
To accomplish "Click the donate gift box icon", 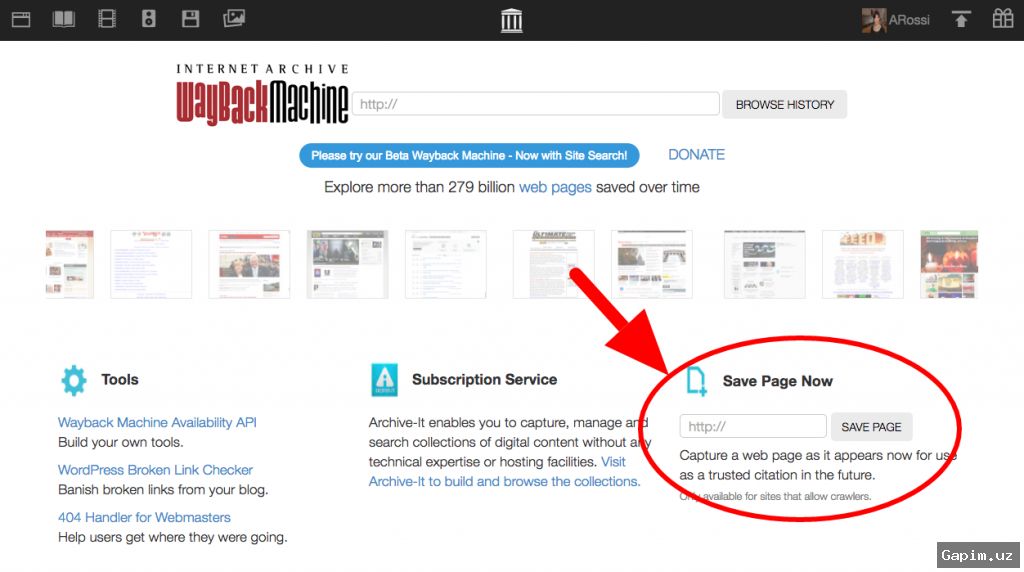I will coord(1002,19).
